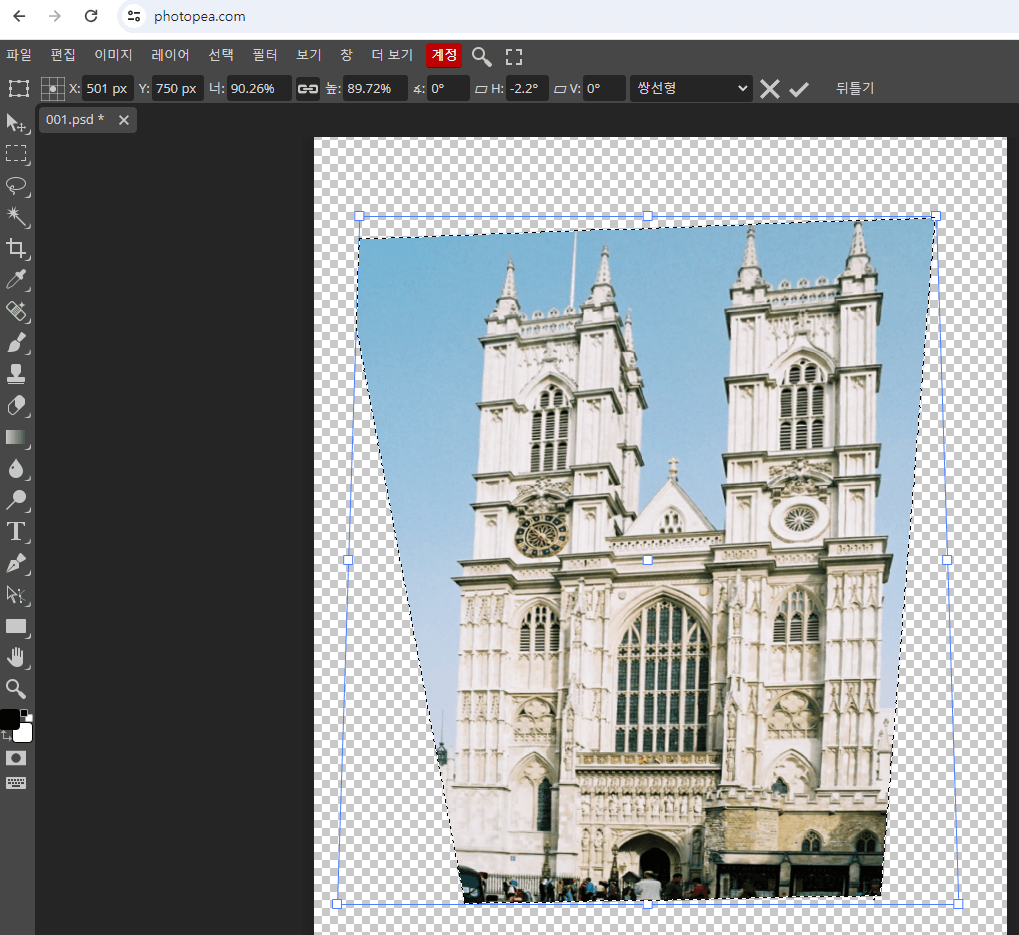
Task: Open the 창 menu
Action: click(346, 55)
